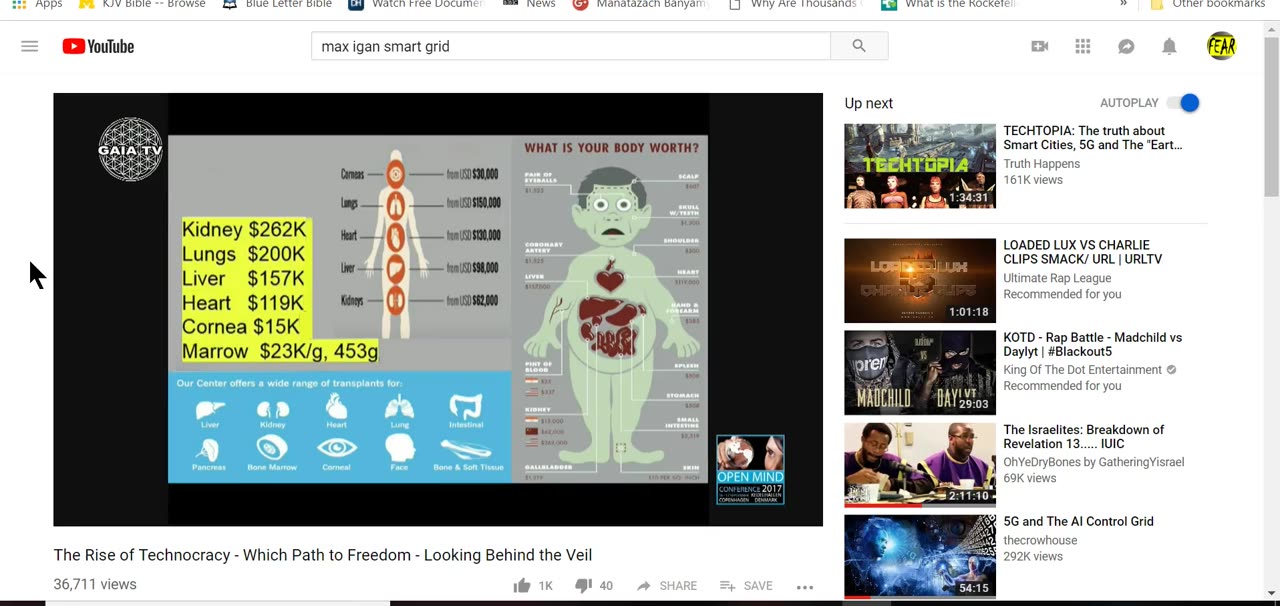1280x606 pixels.
Task: Open 5G and The AI Control Grid title
Action: point(1079,521)
